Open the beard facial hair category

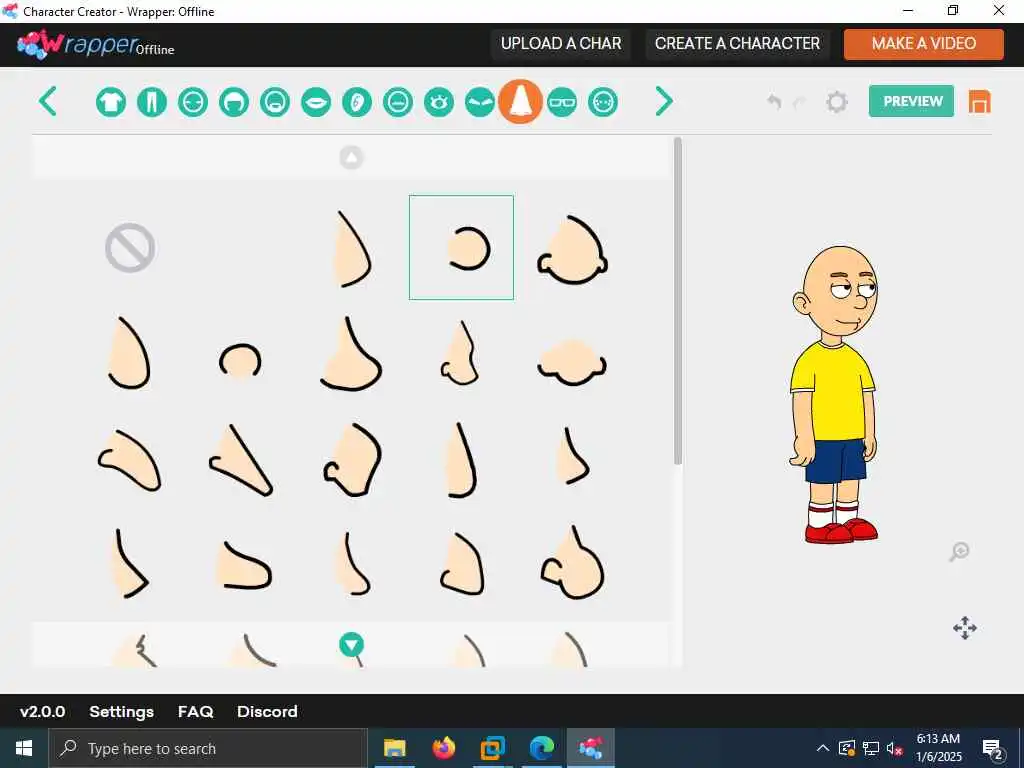coord(275,103)
